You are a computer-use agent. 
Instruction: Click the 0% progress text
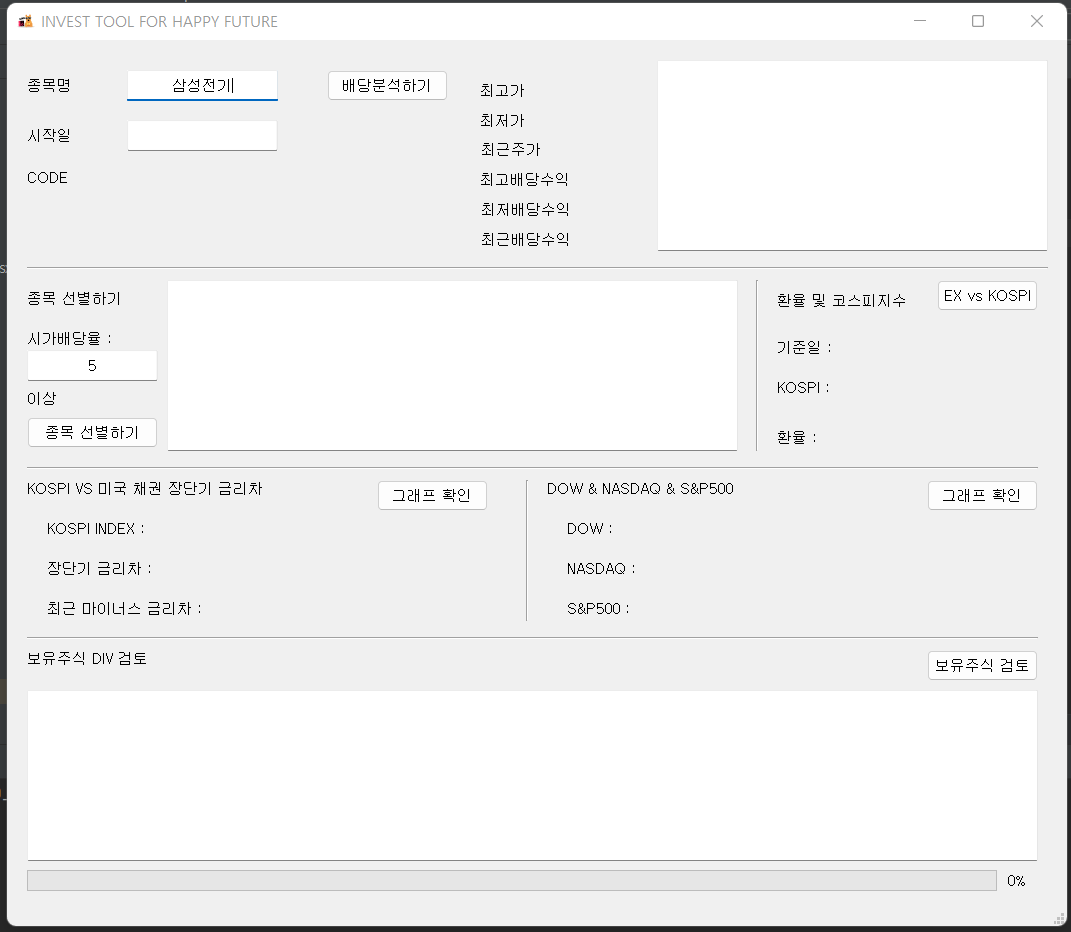tap(1016, 881)
